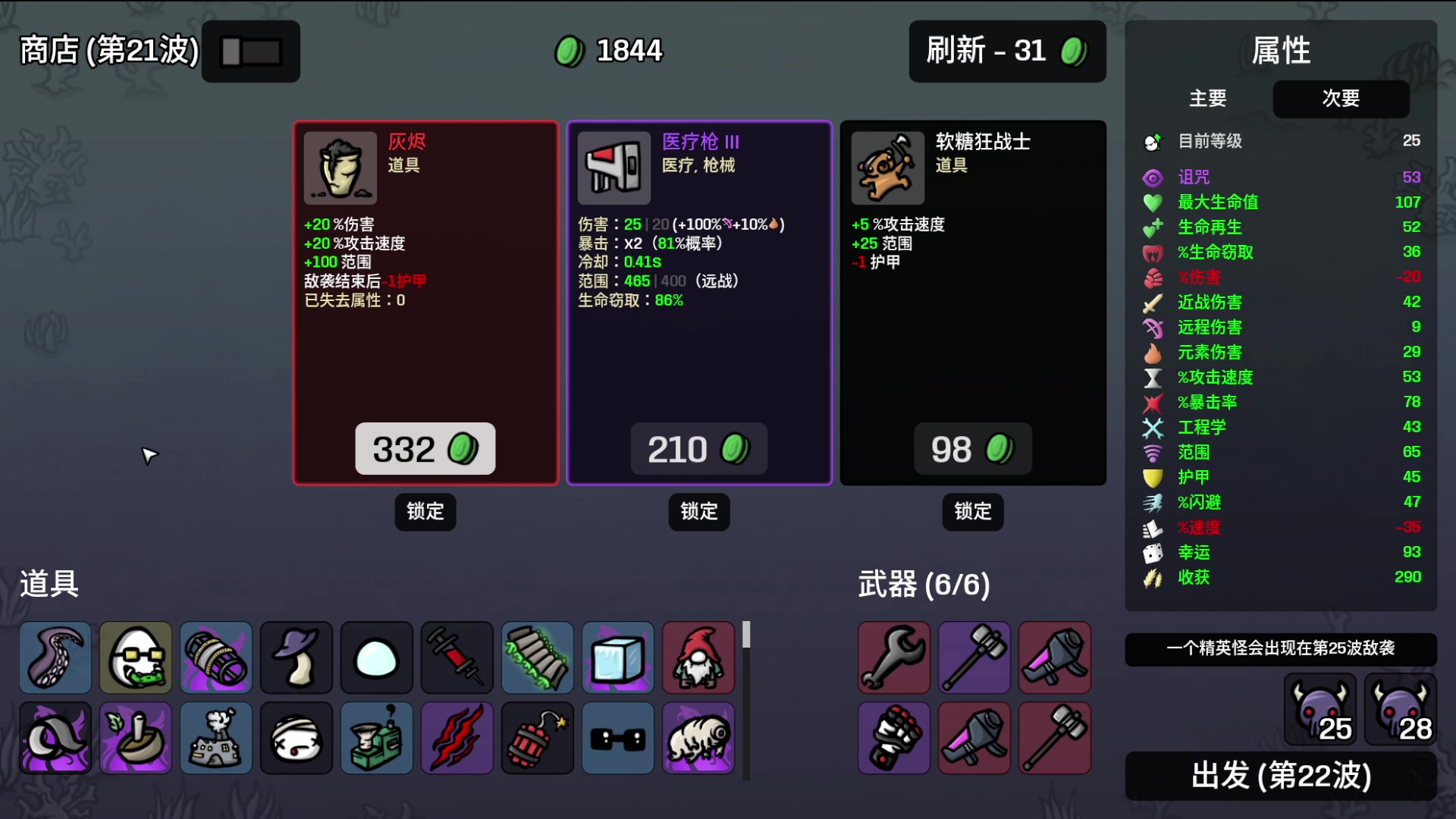1456x819 pixels.
Task: Buy 灰烬 for 332 materials
Action: click(x=425, y=449)
